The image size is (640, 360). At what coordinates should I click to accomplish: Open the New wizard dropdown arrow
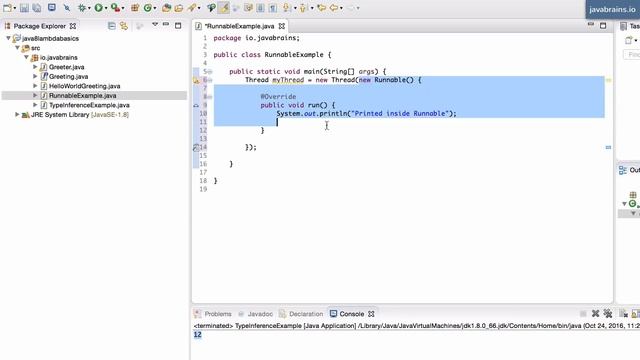(x=14, y=8)
